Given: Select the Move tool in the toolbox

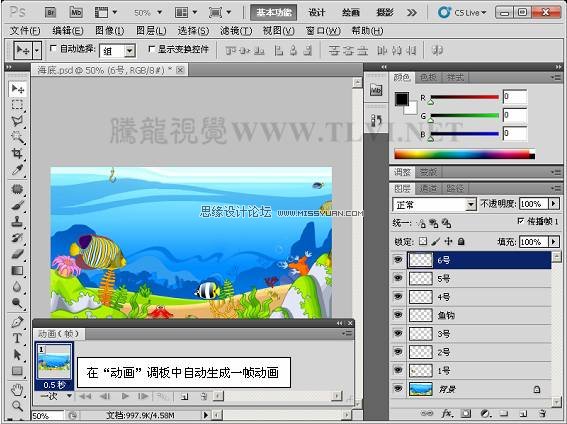Looking at the screenshot, I should (x=17, y=89).
